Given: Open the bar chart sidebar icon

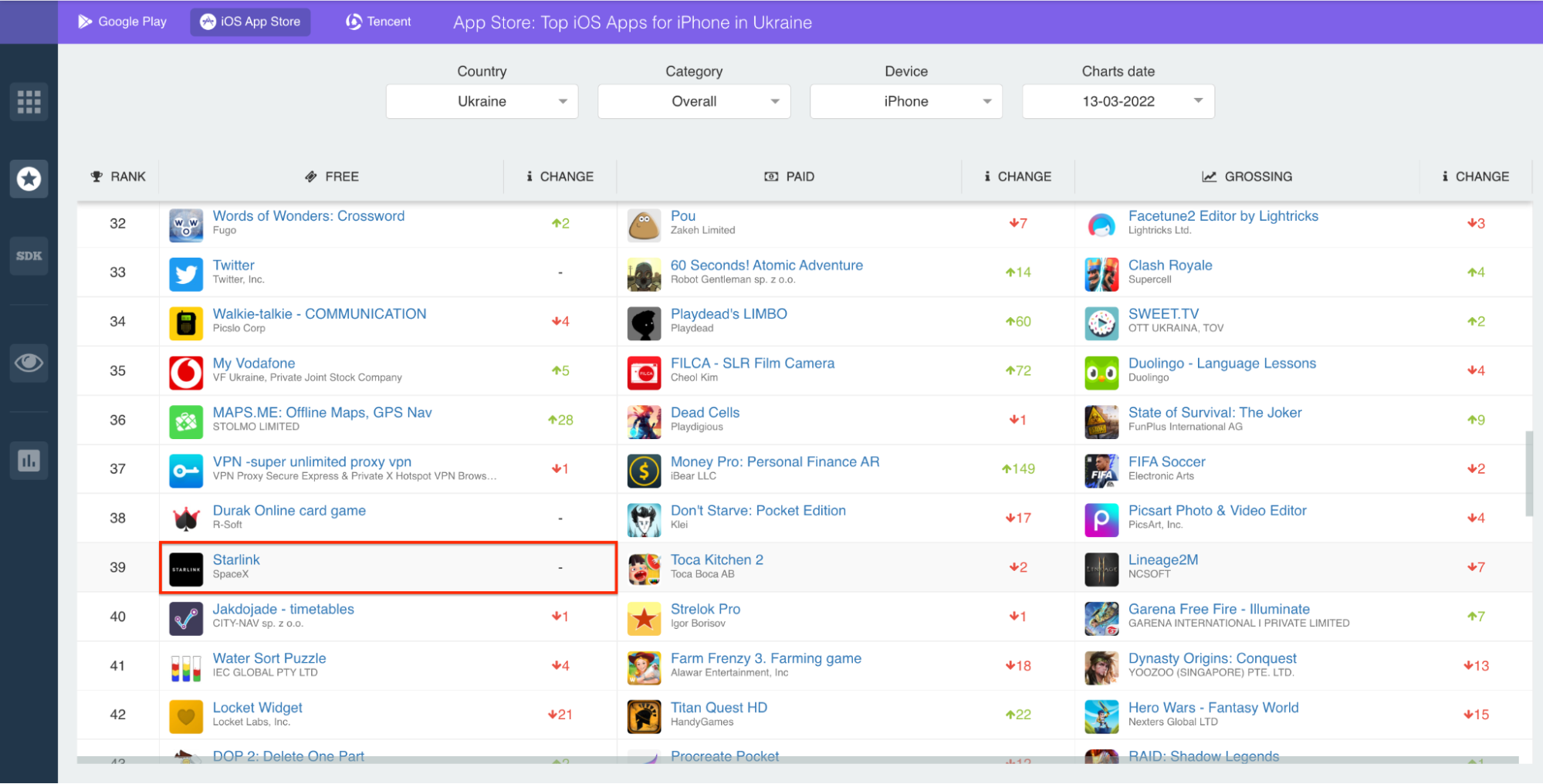Looking at the screenshot, I should [29, 461].
